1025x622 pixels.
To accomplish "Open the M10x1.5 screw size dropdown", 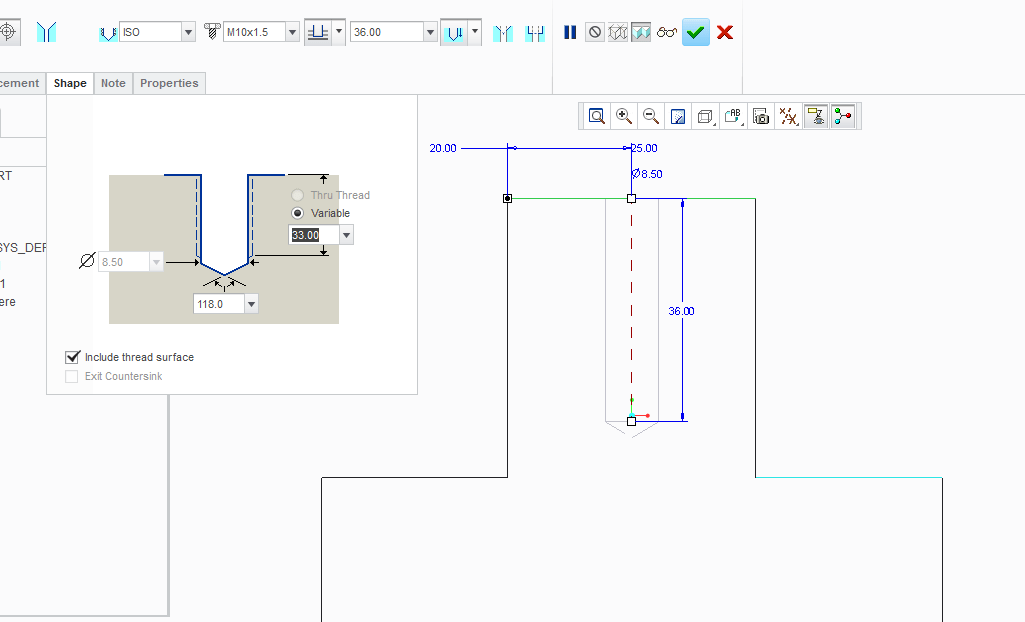I will tap(292, 32).
